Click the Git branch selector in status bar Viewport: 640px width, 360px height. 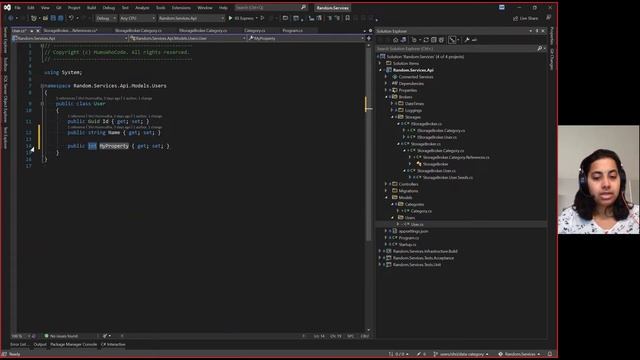pyautogui.click(x=461, y=354)
